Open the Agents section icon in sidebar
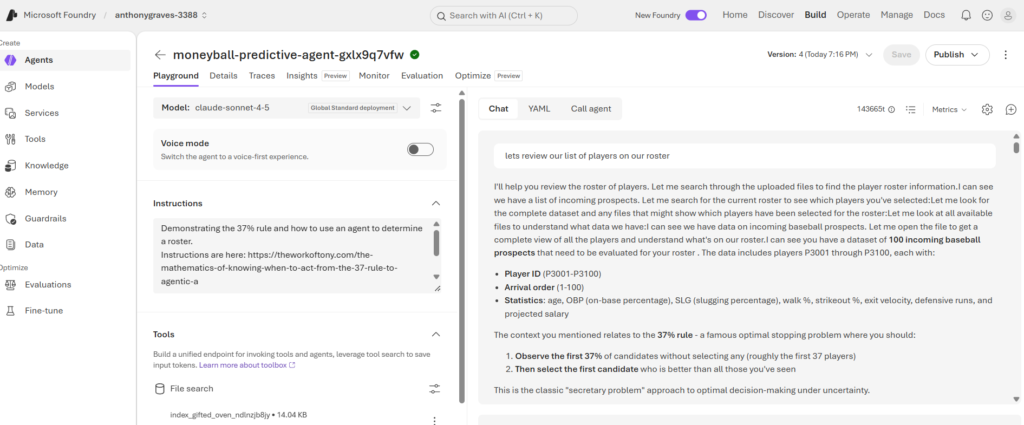The height and width of the screenshot is (425, 1024). tap(10, 60)
